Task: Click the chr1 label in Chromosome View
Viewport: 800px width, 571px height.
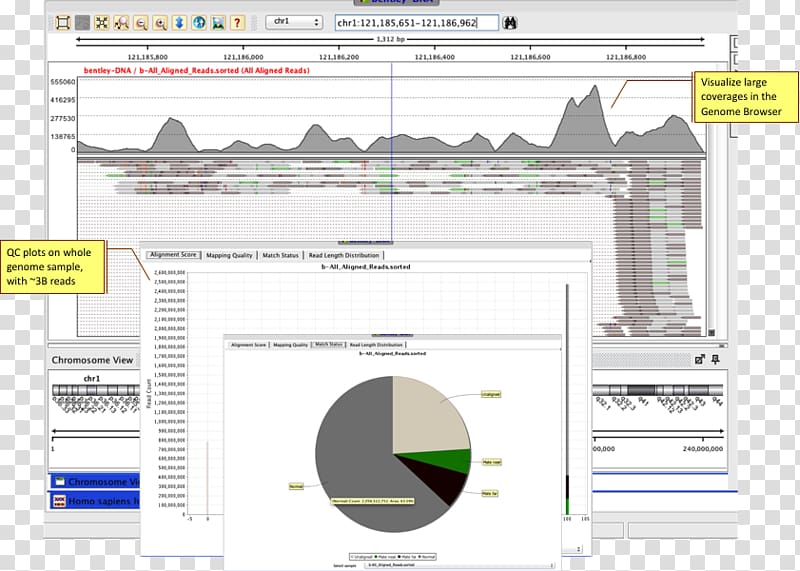Action: click(x=92, y=379)
